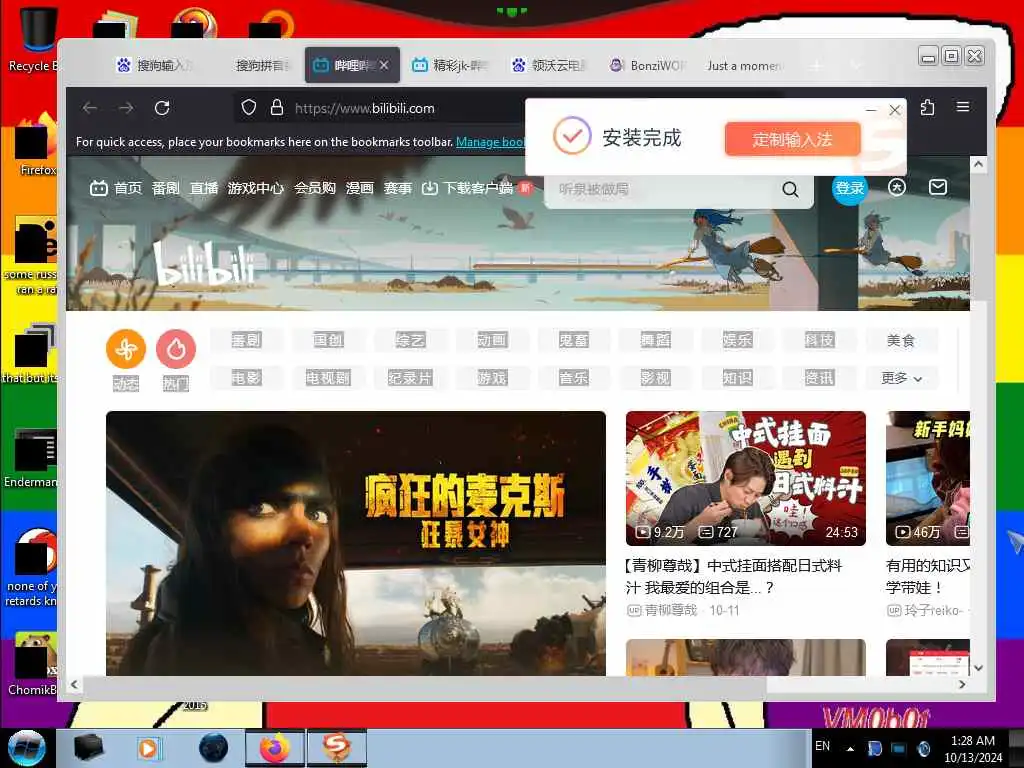Open a new browser tab with plus
This screenshot has height=768, width=1024.
coord(816,65)
